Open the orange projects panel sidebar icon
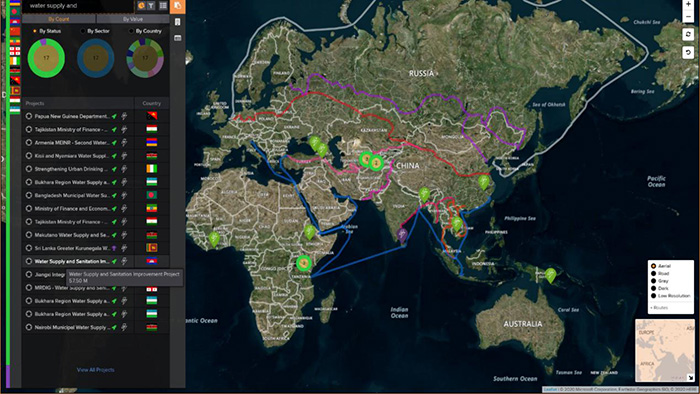 [x=178, y=6]
